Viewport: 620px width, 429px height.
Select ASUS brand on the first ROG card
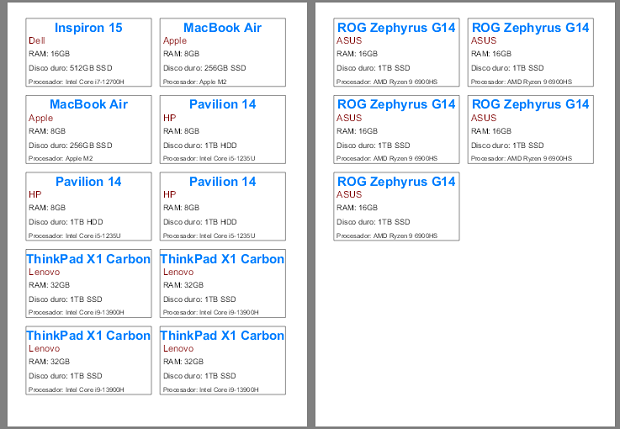coord(349,41)
